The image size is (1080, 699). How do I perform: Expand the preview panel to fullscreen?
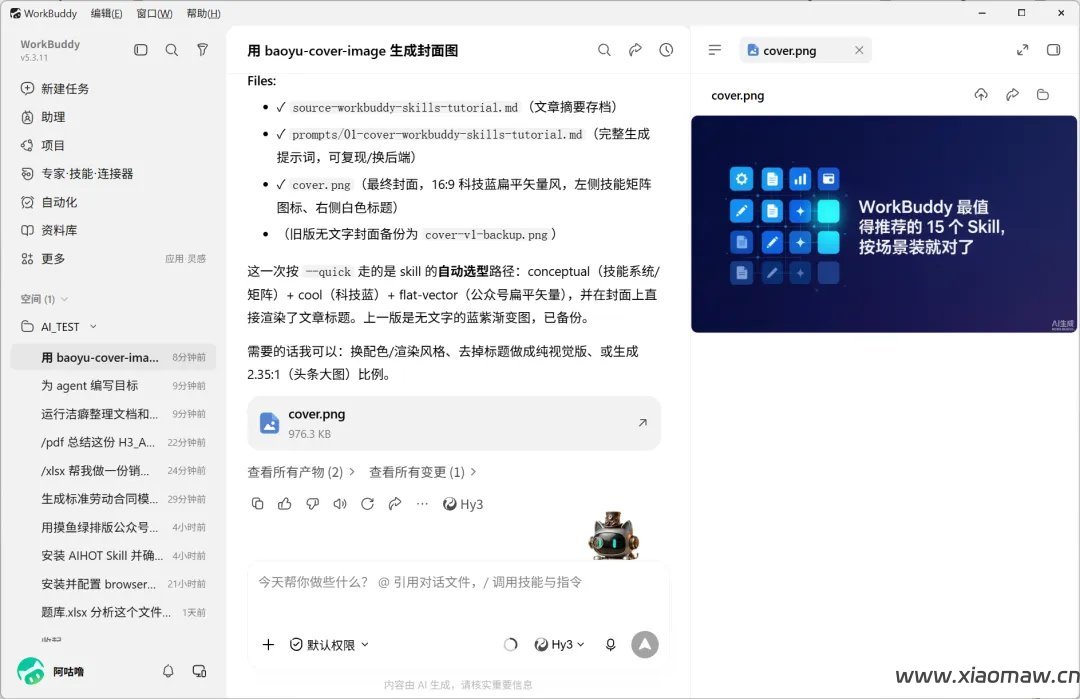pyautogui.click(x=1023, y=50)
